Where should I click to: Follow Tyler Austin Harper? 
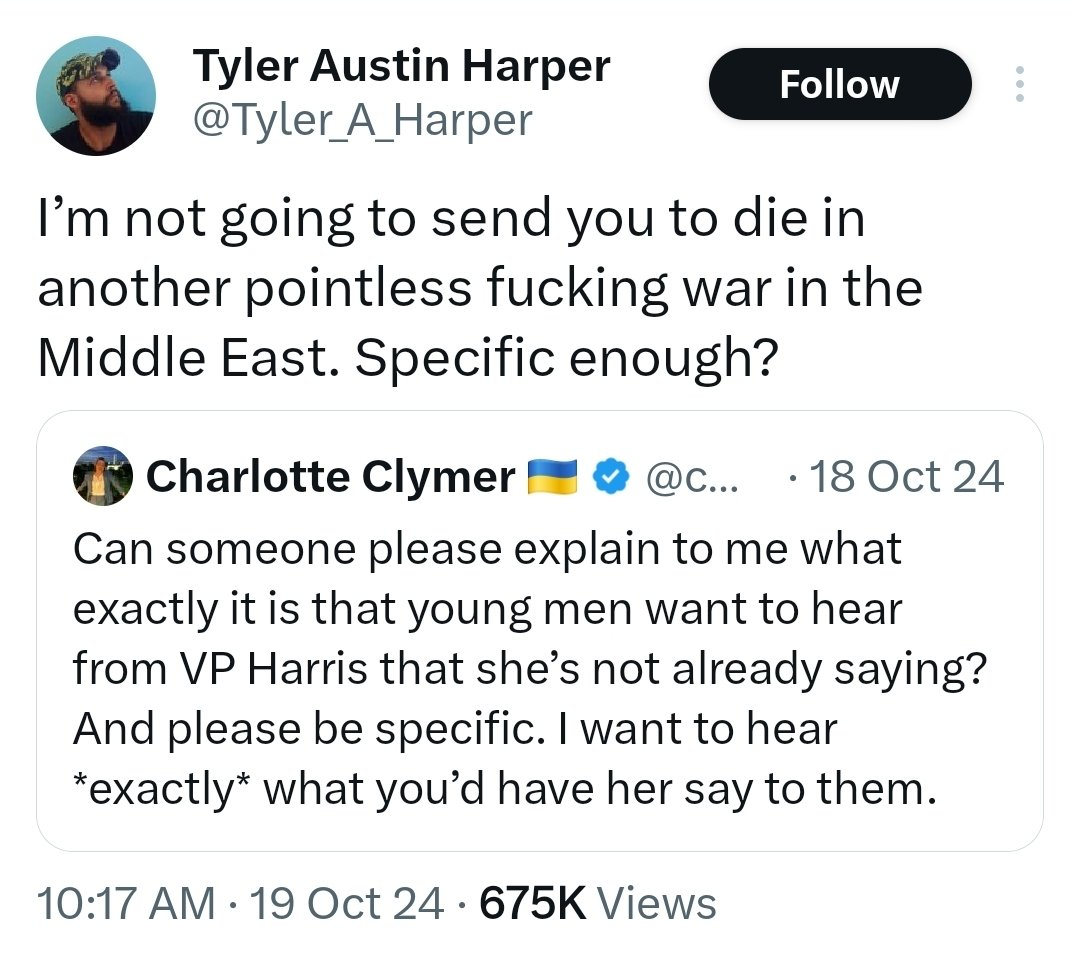[839, 85]
